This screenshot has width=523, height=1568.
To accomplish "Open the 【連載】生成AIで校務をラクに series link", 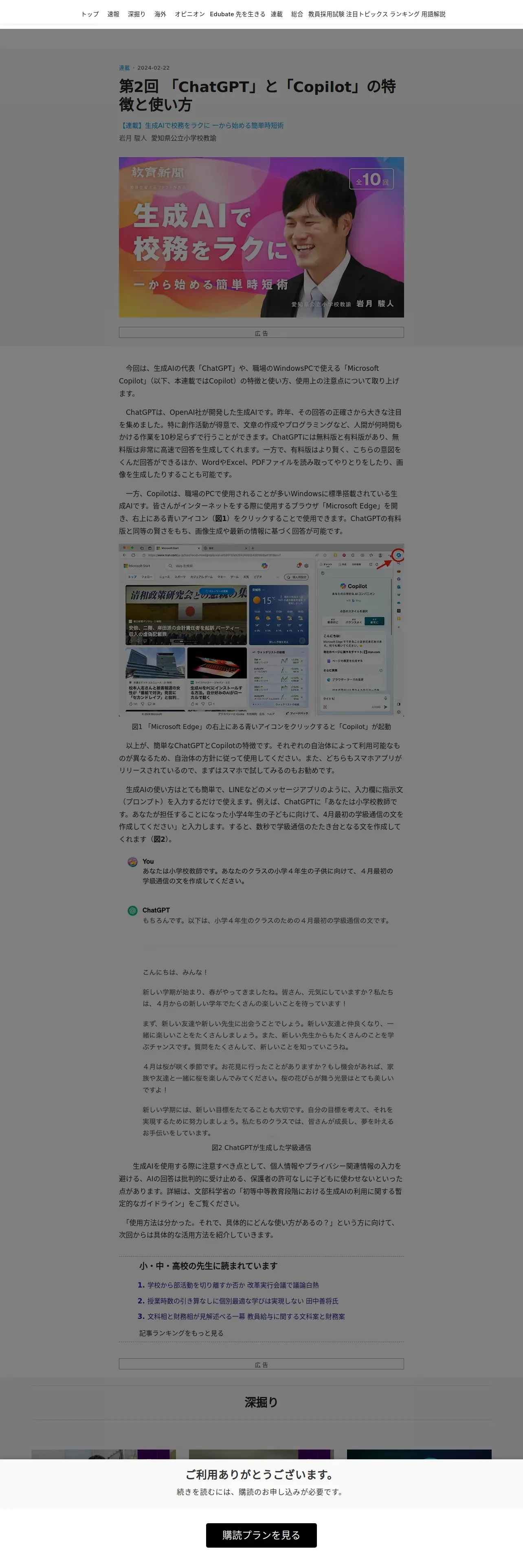I will (x=201, y=125).
